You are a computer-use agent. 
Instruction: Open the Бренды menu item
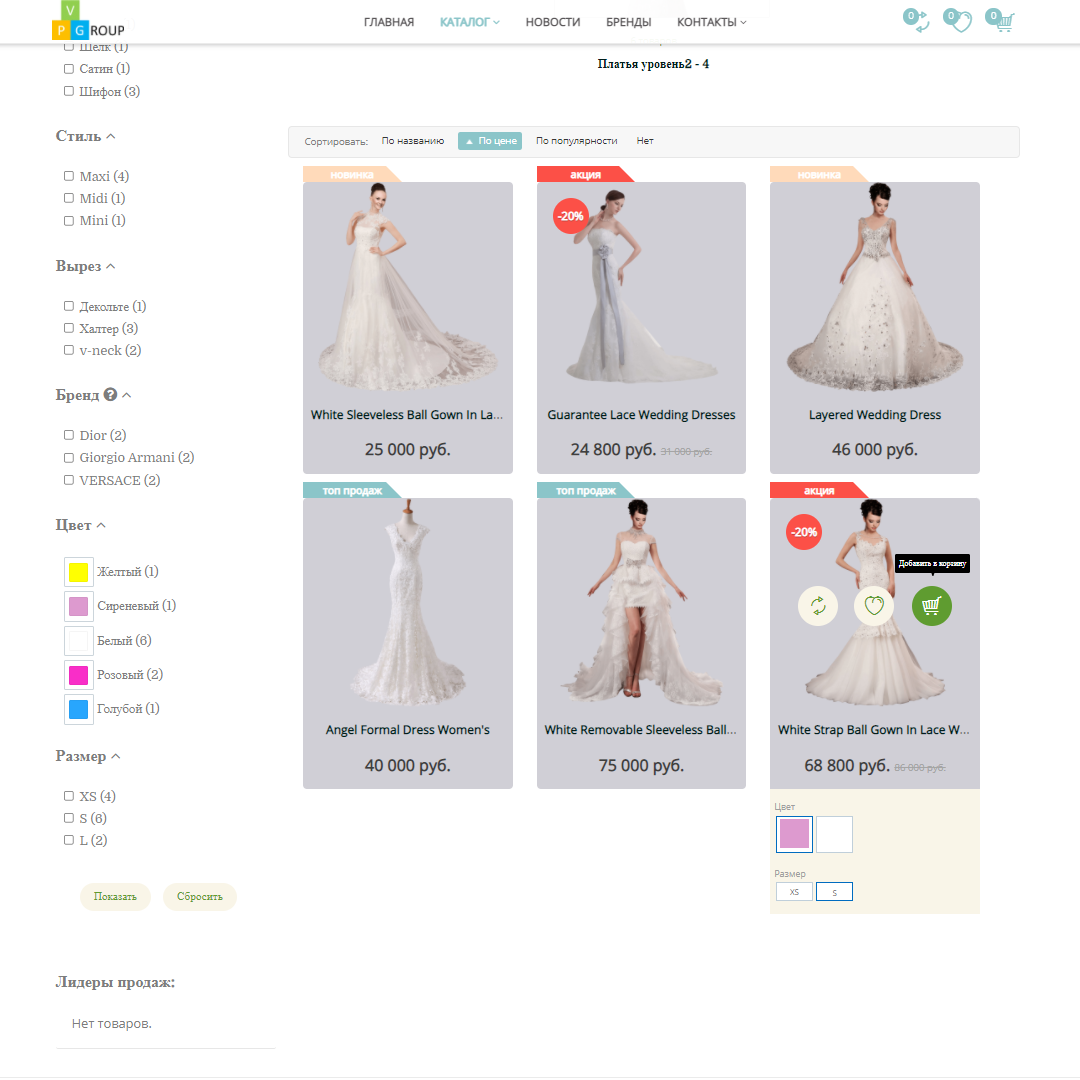tap(628, 22)
